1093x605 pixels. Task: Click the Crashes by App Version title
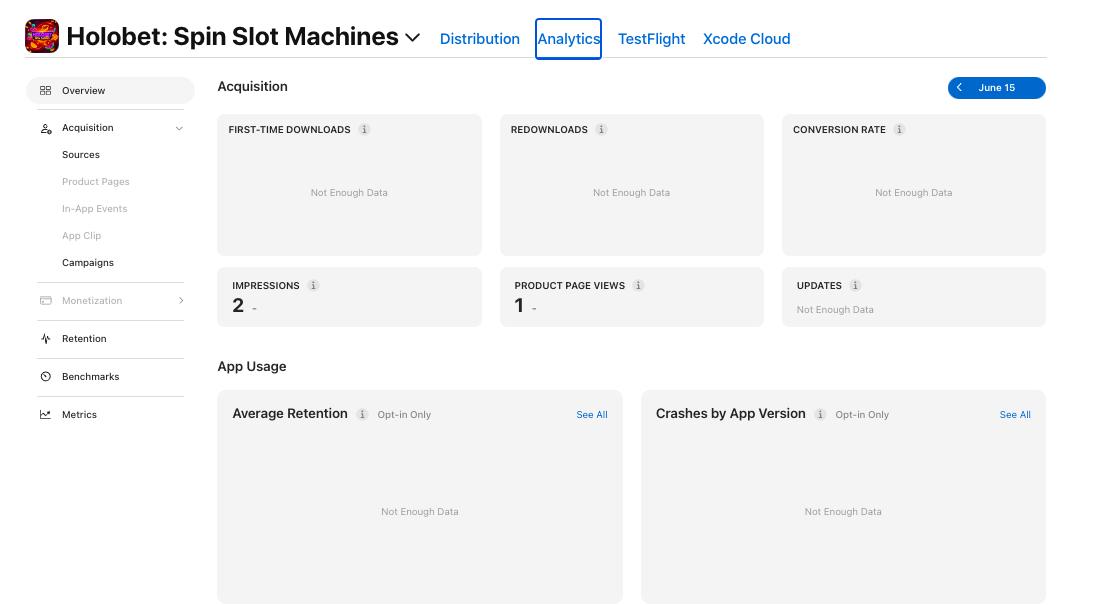pyautogui.click(x=731, y=414)
